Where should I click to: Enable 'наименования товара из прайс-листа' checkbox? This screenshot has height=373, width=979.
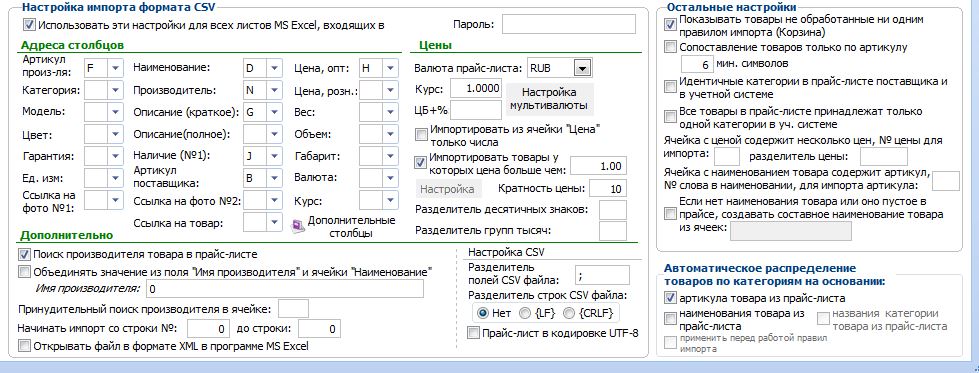point(670,319)
